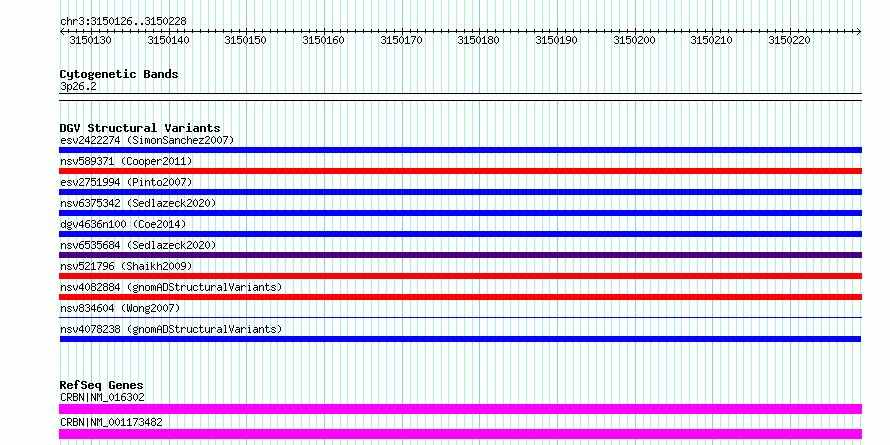
Task: Click the red bar under nsv4082884
Action: pos(460,297)
